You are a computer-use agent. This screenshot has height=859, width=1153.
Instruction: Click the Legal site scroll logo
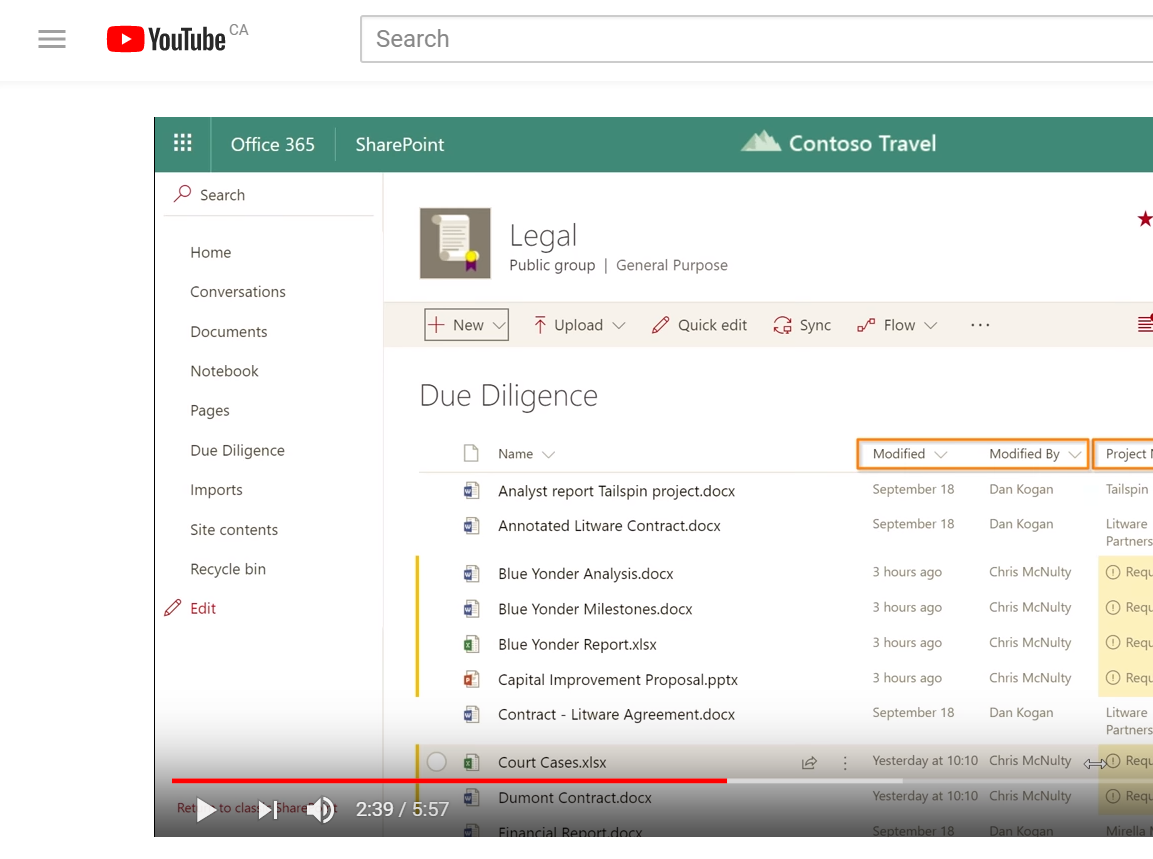[455, 243]
